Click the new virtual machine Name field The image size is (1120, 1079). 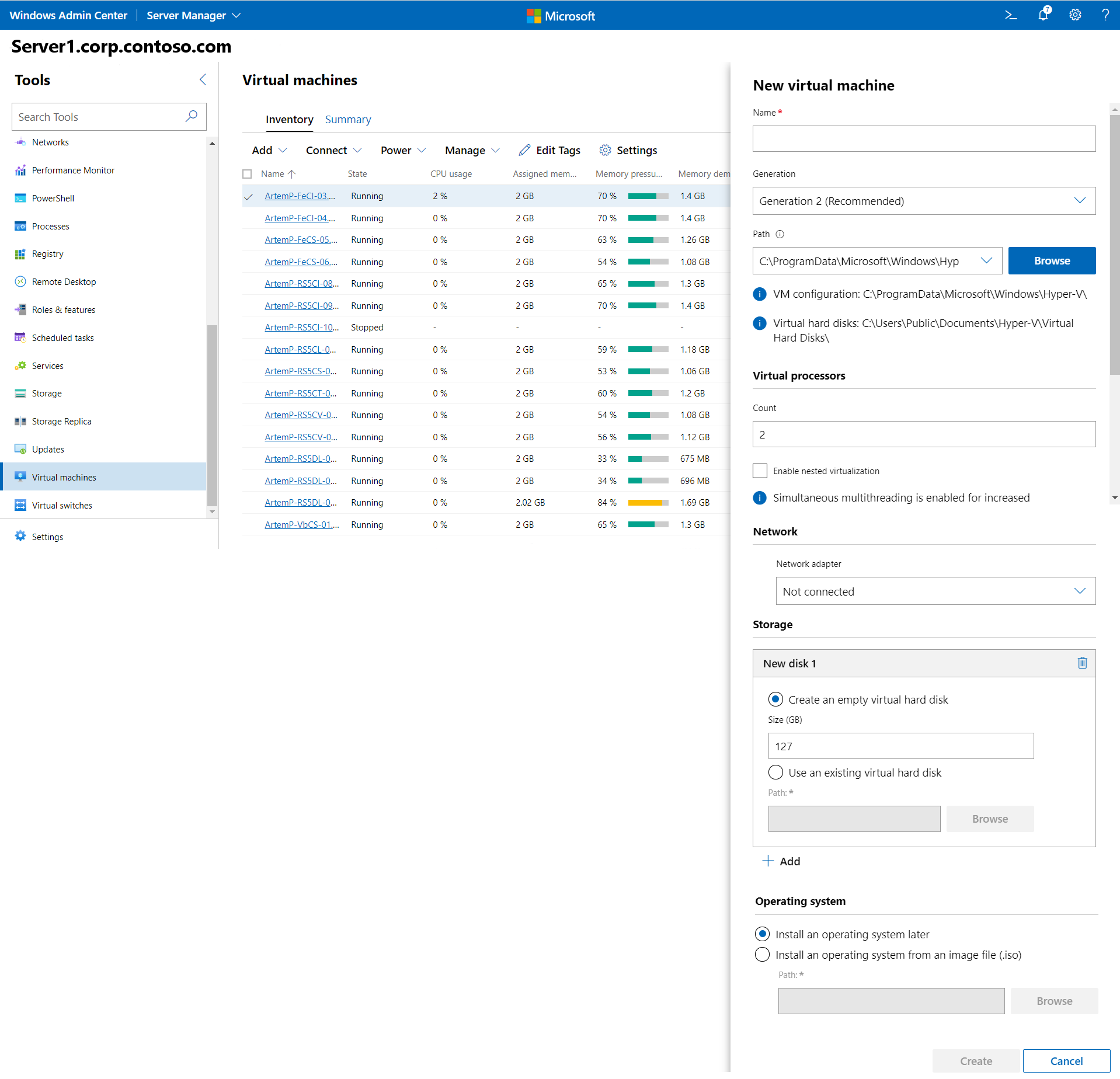pos(923,138)
